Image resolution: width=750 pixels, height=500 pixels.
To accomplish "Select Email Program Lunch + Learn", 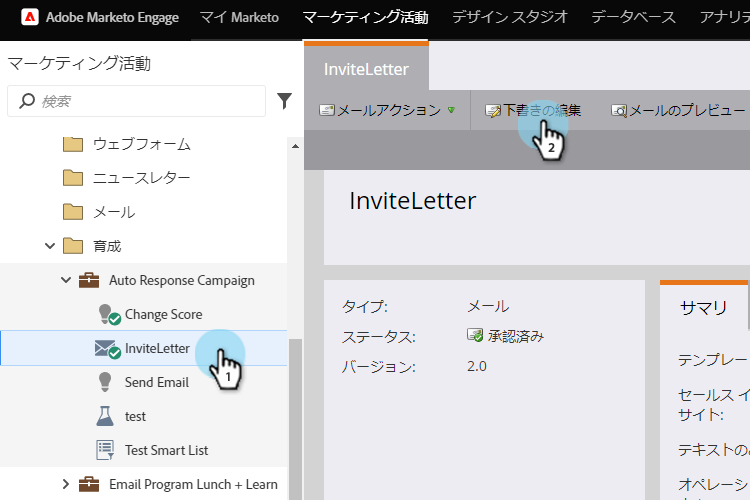I will click(x=193, y=484).
